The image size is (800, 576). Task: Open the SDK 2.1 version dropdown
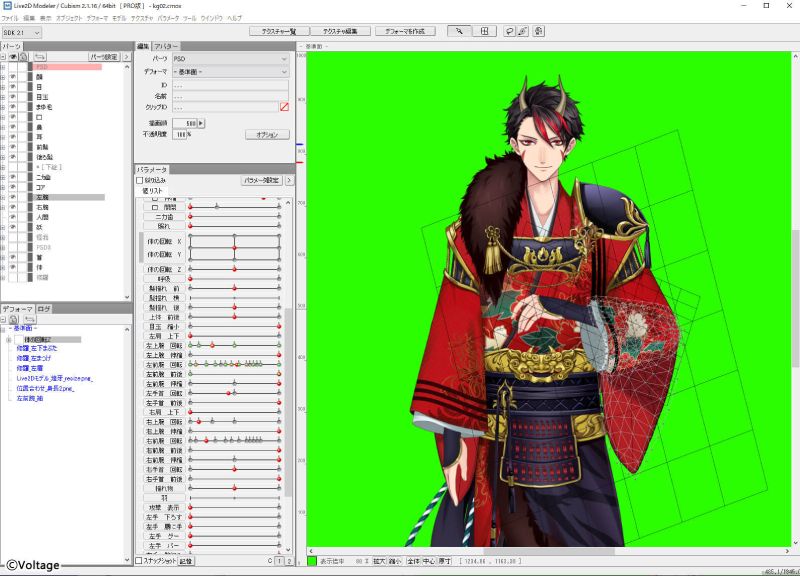(x=21, y=33)
